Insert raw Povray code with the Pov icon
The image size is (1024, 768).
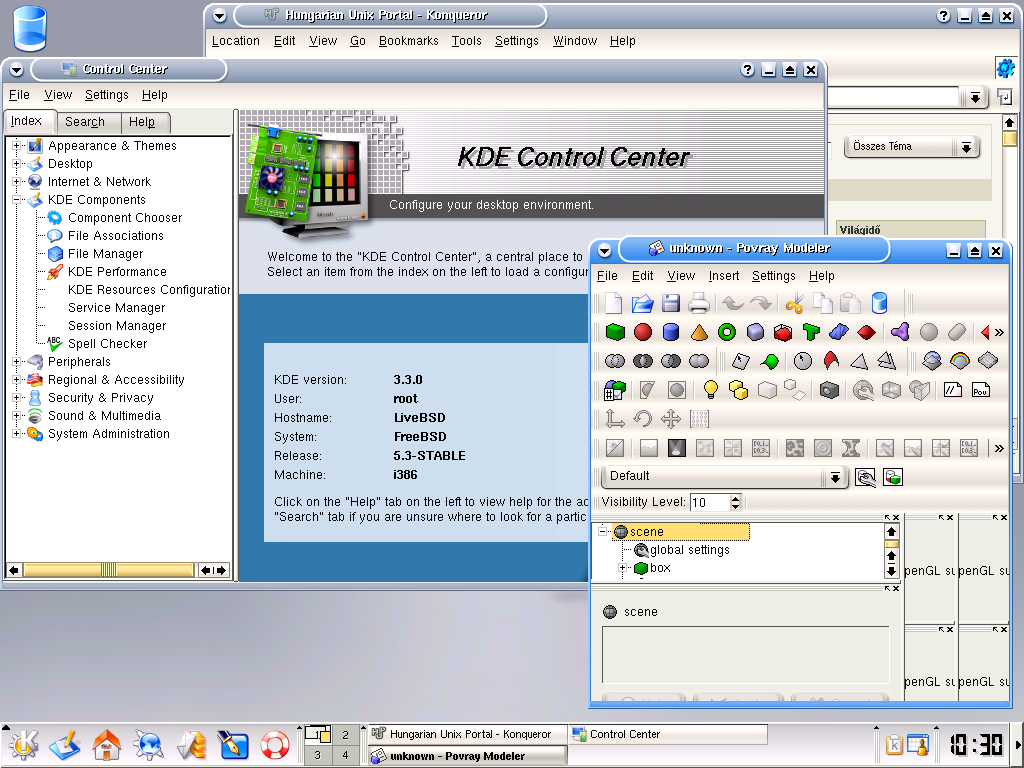[x=980, y=390]
